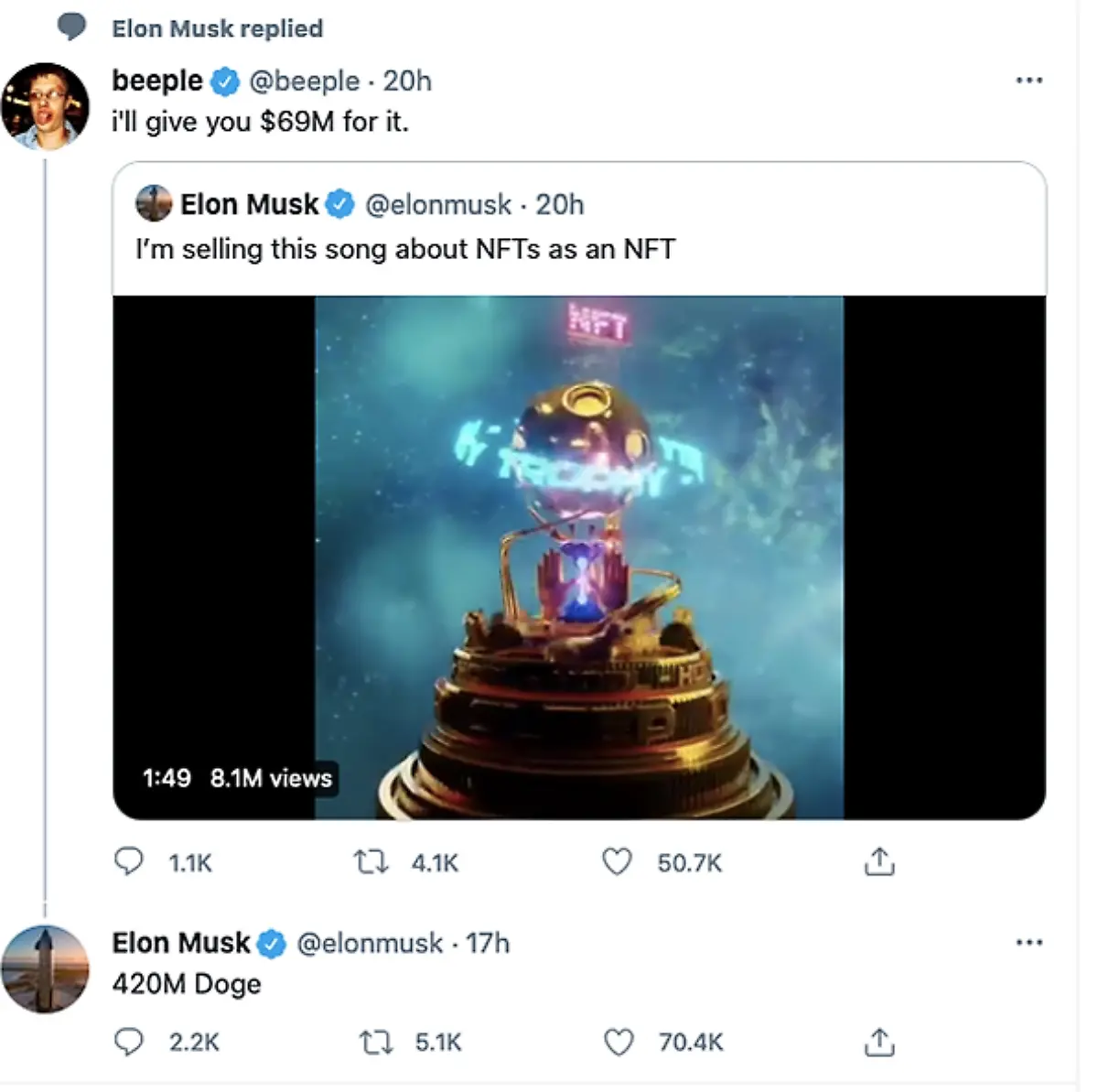Open more options on Elon Musk's reply
Image resolution: width=1098 pixels, height=1092 pixels.
(1029, 942)
